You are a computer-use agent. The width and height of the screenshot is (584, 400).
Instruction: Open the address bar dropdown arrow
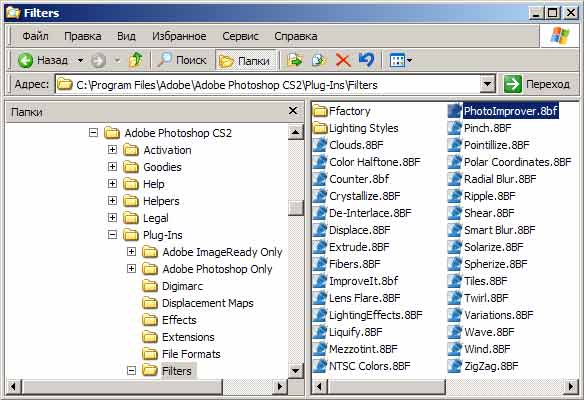[488, 84]
